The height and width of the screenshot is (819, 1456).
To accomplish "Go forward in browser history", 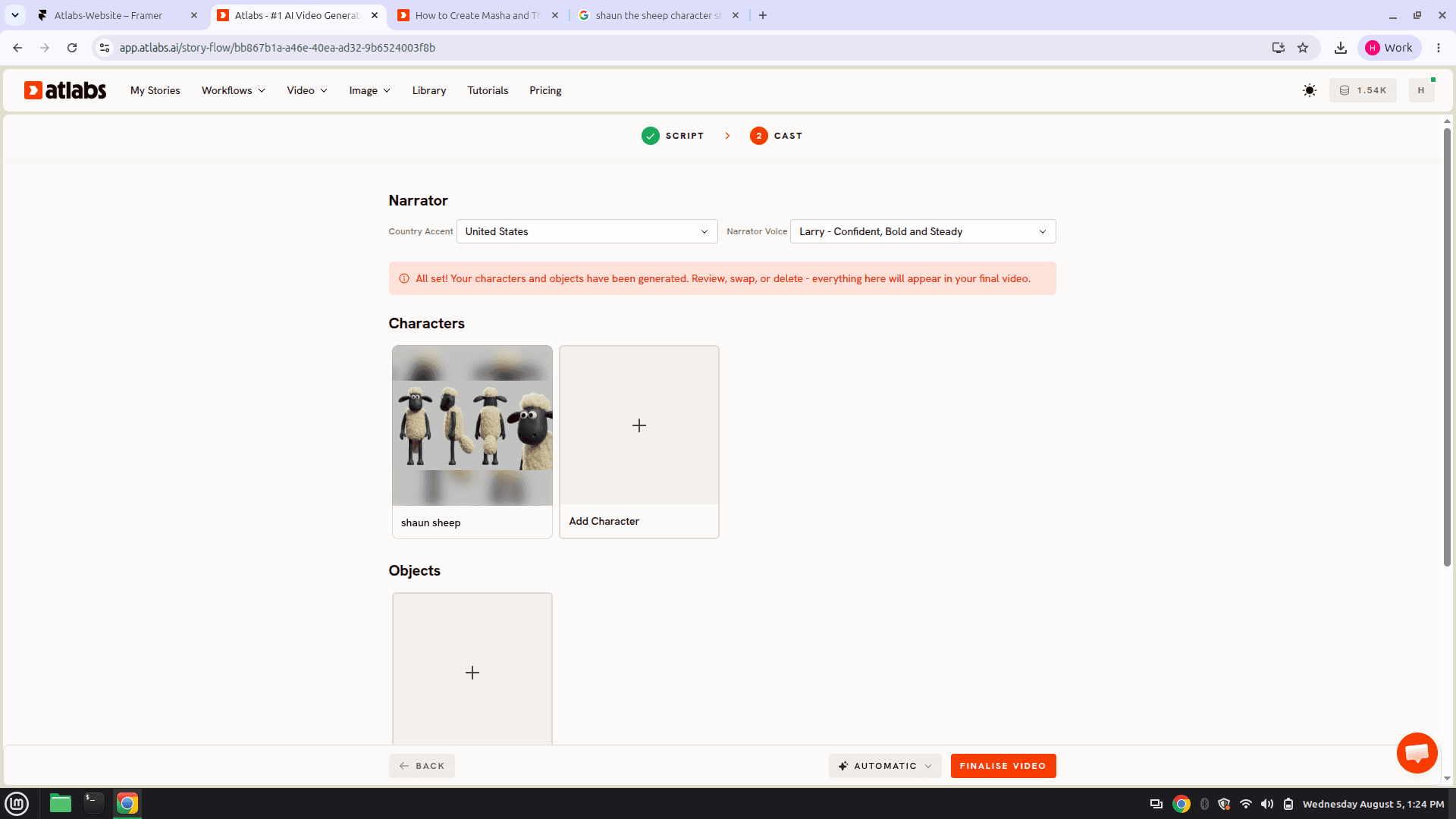I will 45,48.
